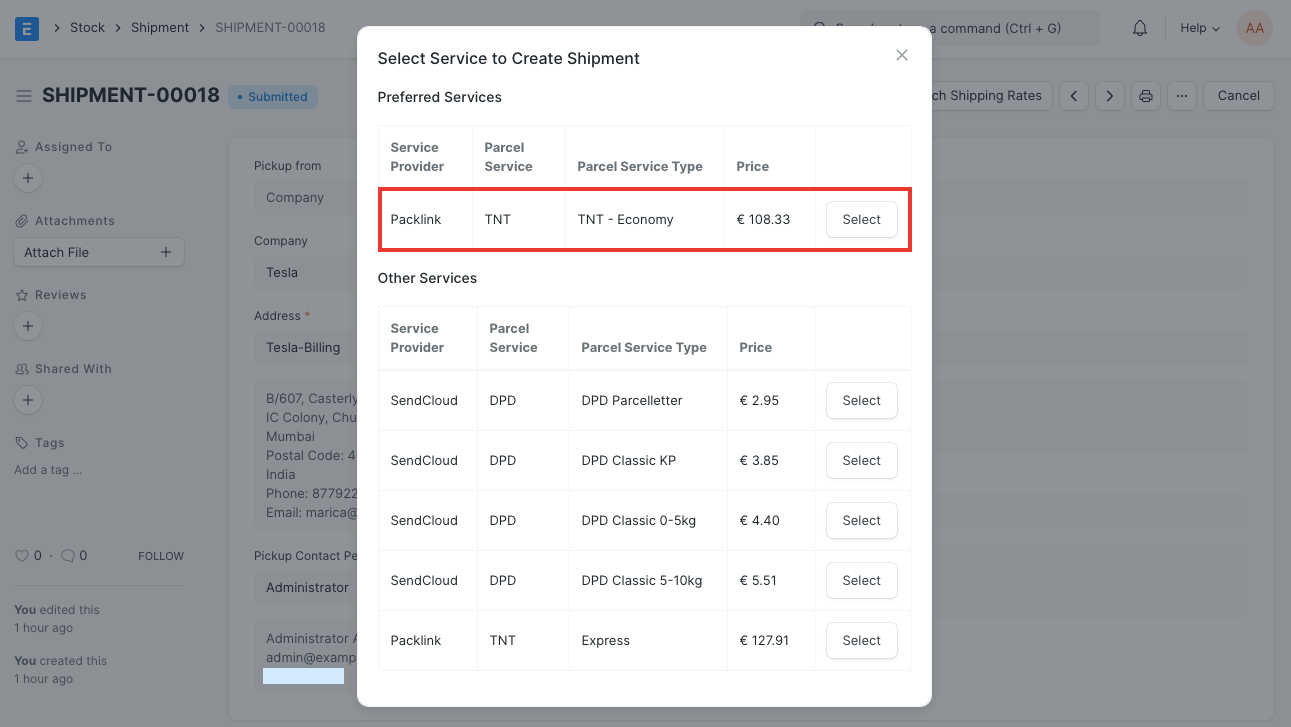Close the Select Service dialog

click(x=901, y=55)
